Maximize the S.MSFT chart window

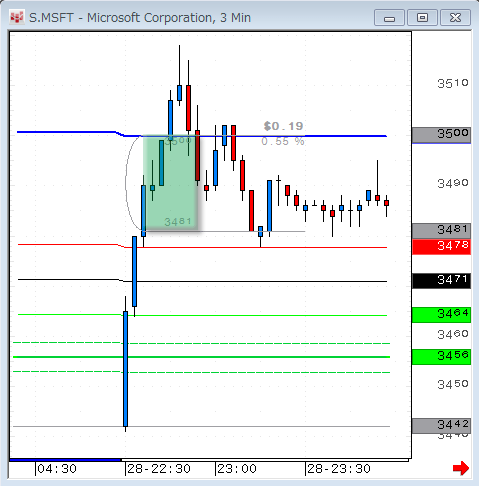422,18
